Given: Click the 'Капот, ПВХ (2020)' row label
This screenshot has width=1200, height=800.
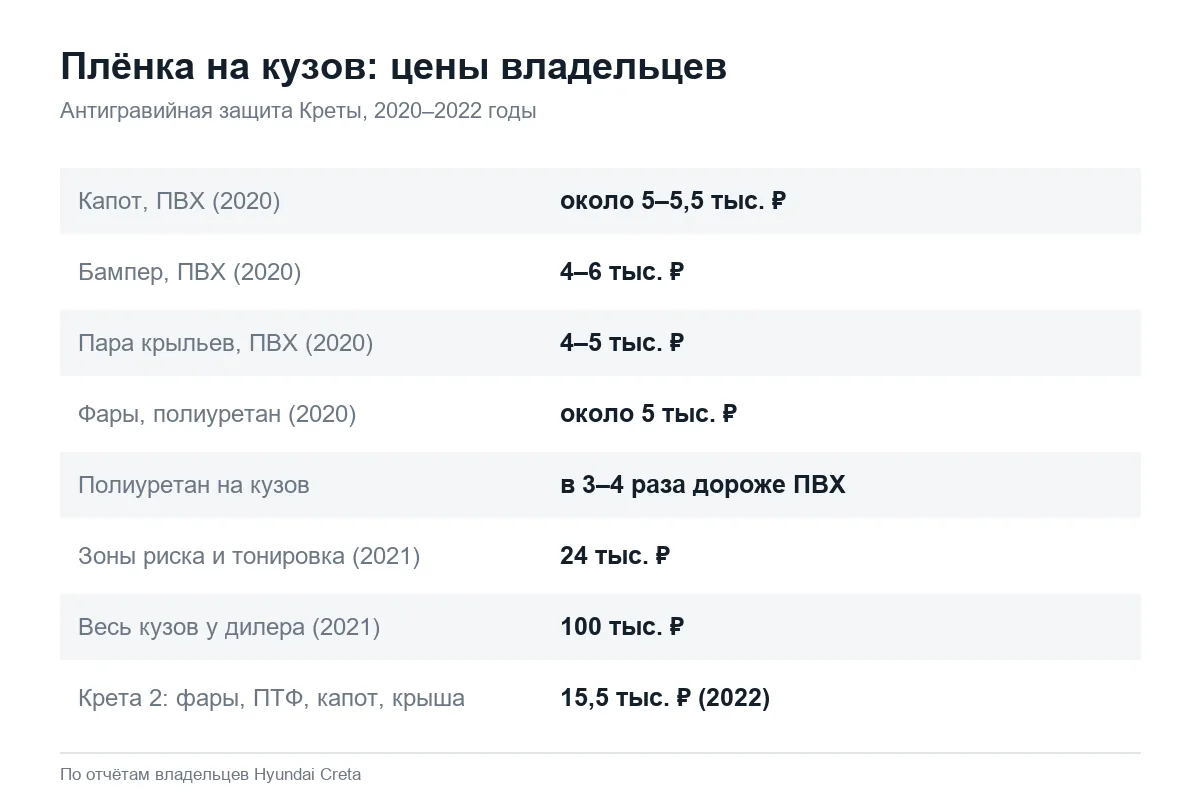Looking at the screenshot, I should (x=179, y=201).
